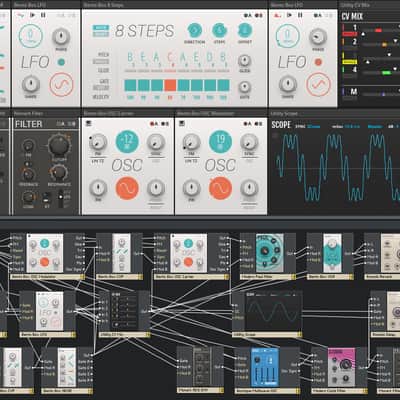This screenshot has width=400, height=400.
Task: Select the VELOCITY row label in 8 STEPS
Action: [x=101, y=97]
